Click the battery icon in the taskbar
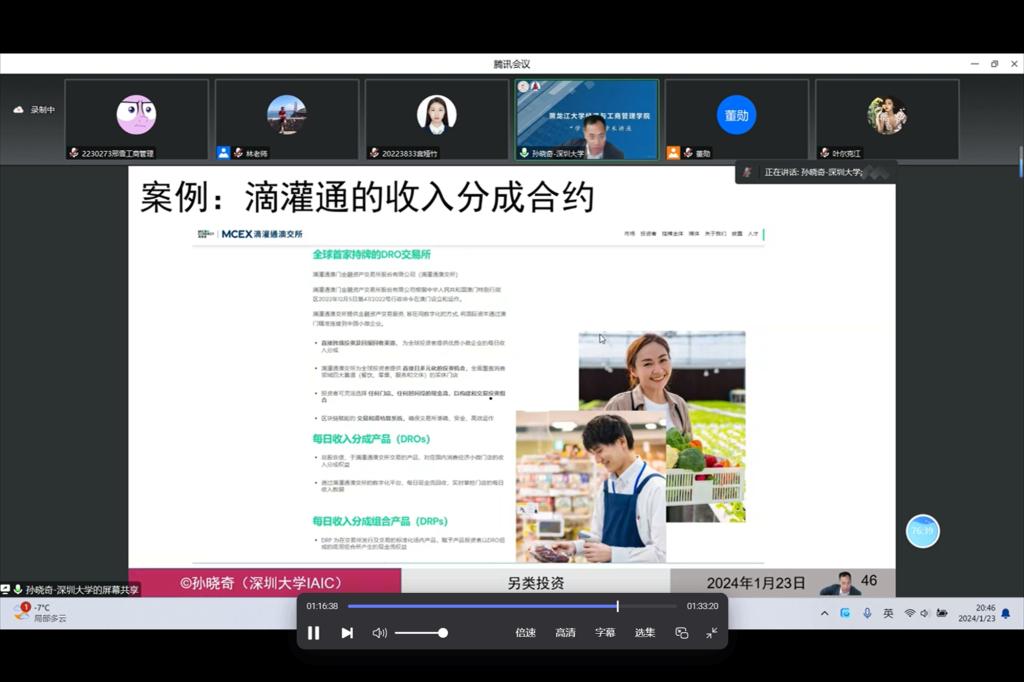Screen dimensions: 1024x682 tap(942, 613)
